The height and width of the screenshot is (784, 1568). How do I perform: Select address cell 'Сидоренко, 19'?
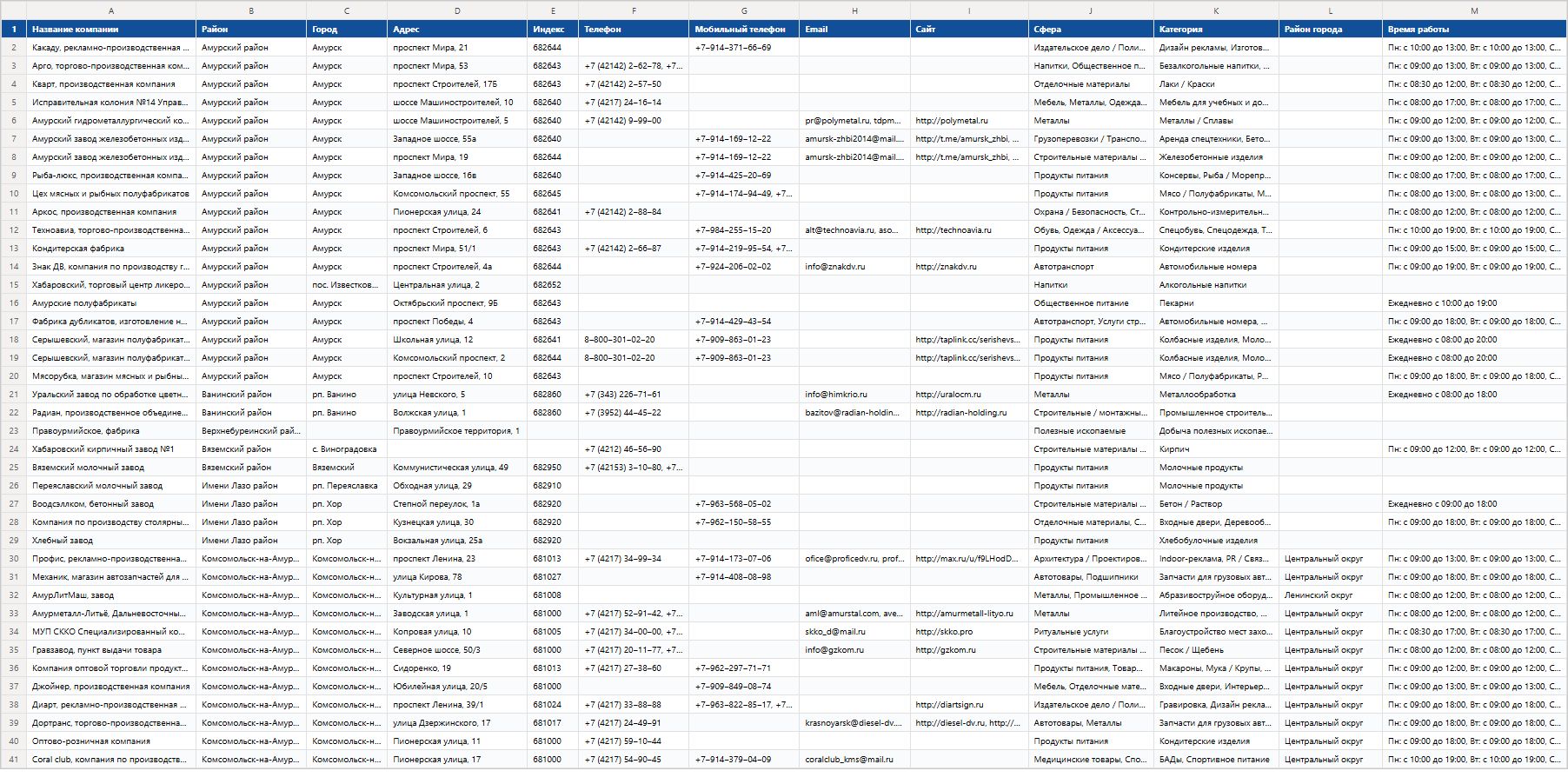[457, 668]
